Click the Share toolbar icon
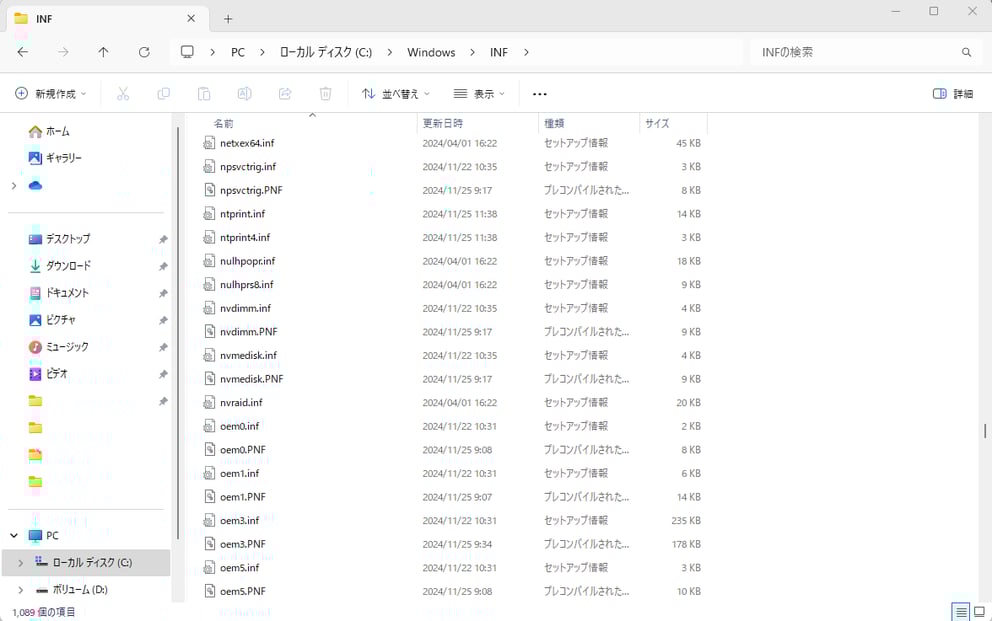Image resolution: width=992 pixels, height=621 pixels. point(285,94)
